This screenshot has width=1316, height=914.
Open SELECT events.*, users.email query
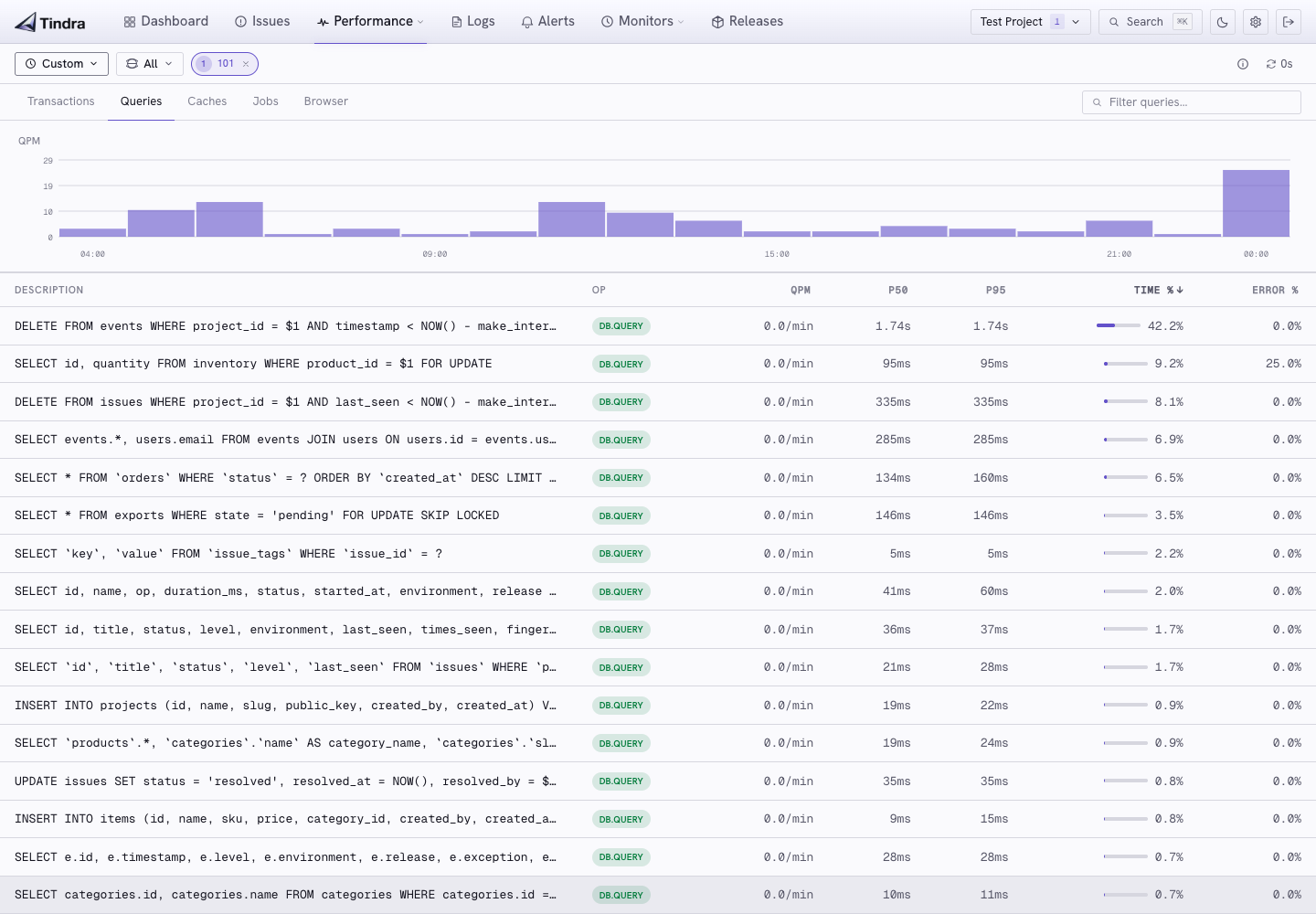(658, 440)
